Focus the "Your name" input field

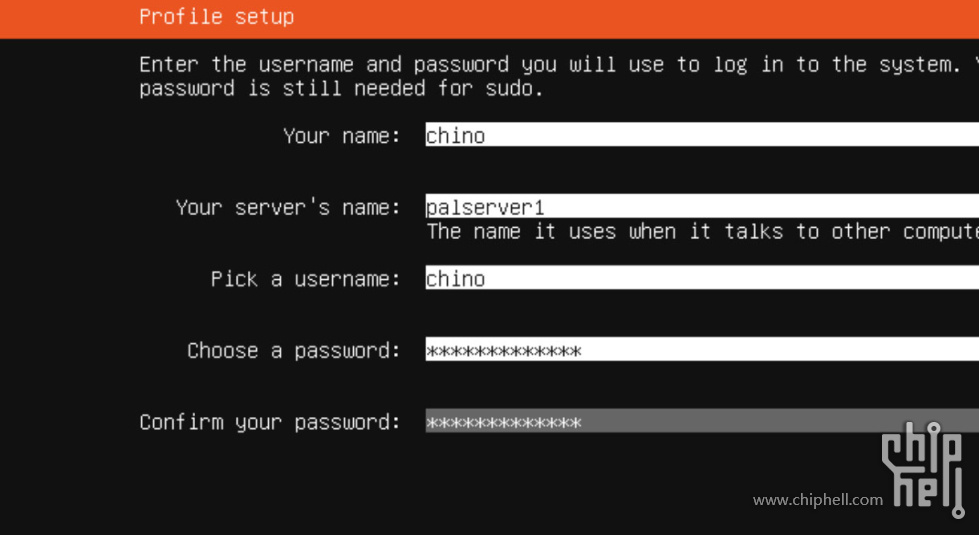pyautogui.click(x=702, y=135)
